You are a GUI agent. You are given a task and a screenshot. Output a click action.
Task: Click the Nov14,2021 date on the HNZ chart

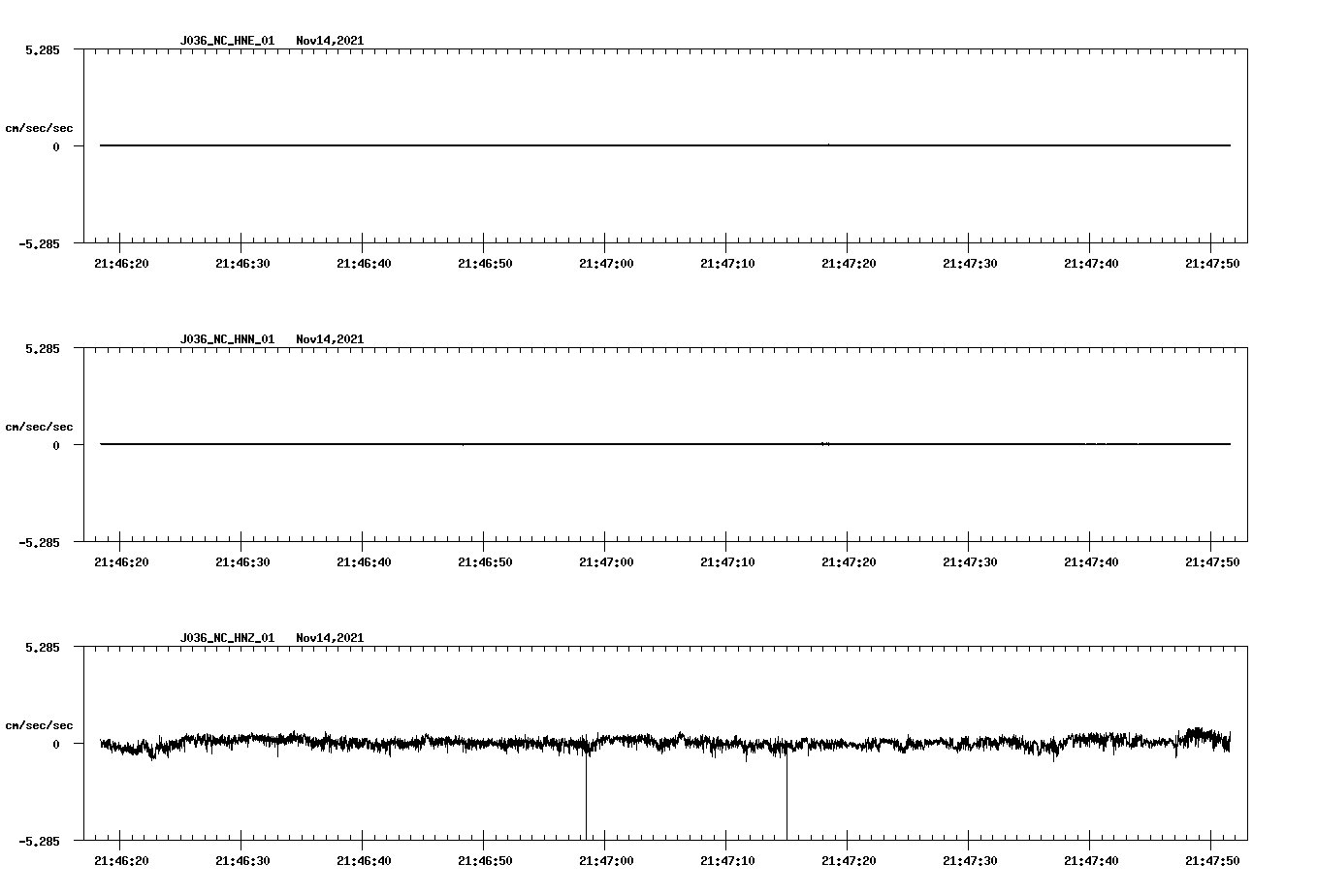pos(330,638)
